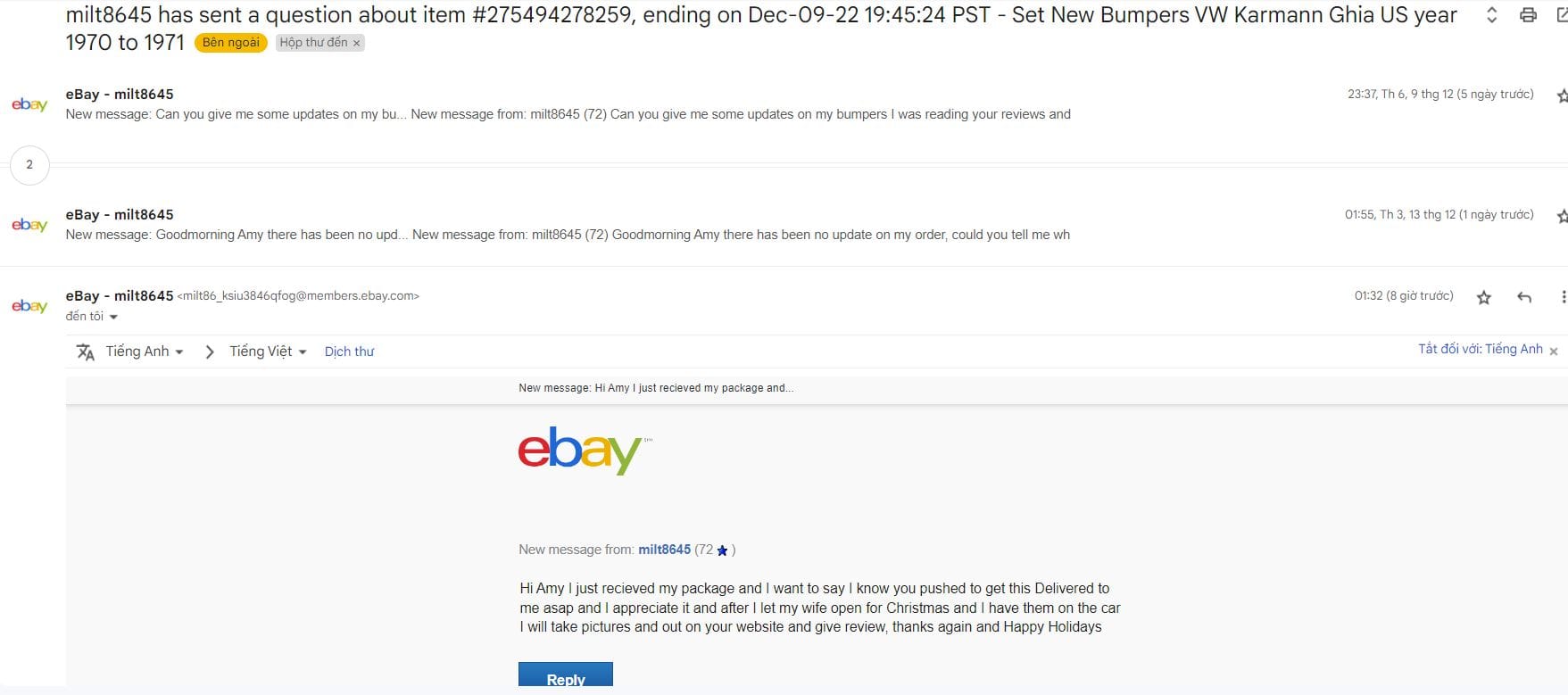Open more options three-dot menu

coord(1562,297)
